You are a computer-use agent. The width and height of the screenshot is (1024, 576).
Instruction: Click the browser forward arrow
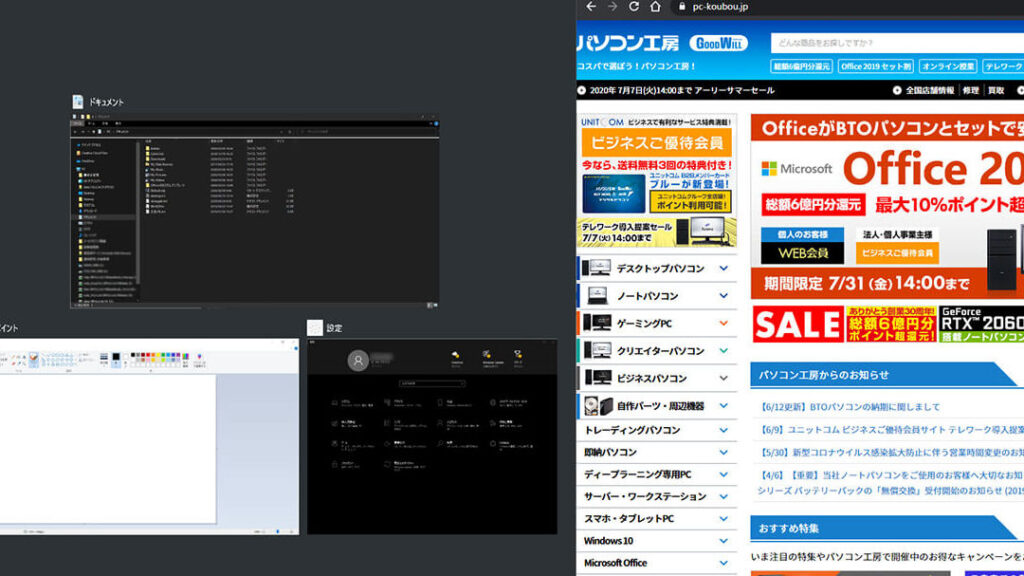tap(612, 7)
